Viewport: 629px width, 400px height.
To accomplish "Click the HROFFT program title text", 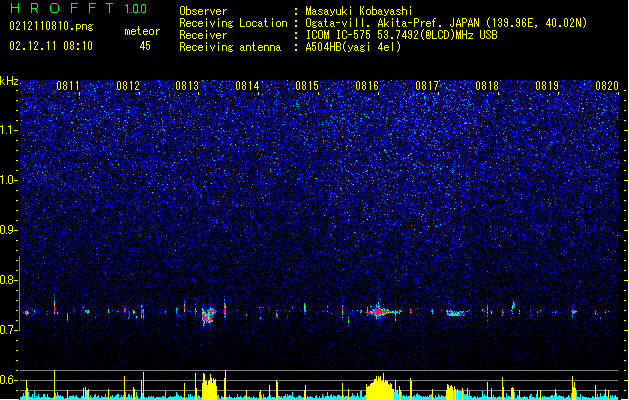I will [x=61, y=8].
